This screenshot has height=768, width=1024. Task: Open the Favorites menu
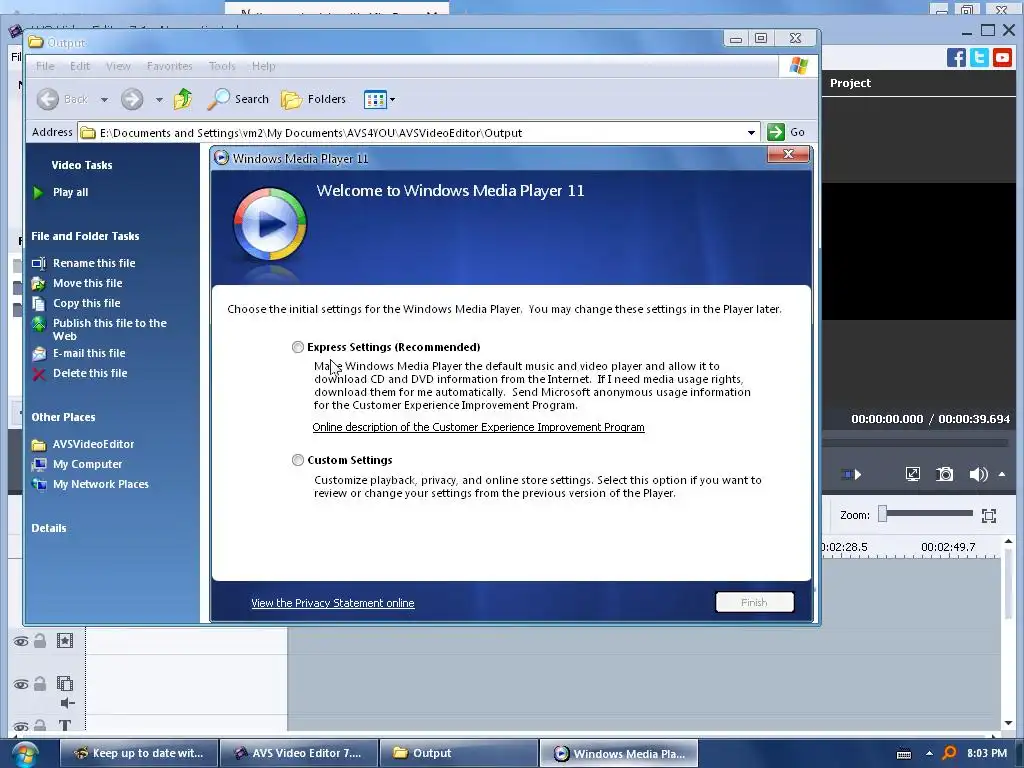(x=169, y=66)
